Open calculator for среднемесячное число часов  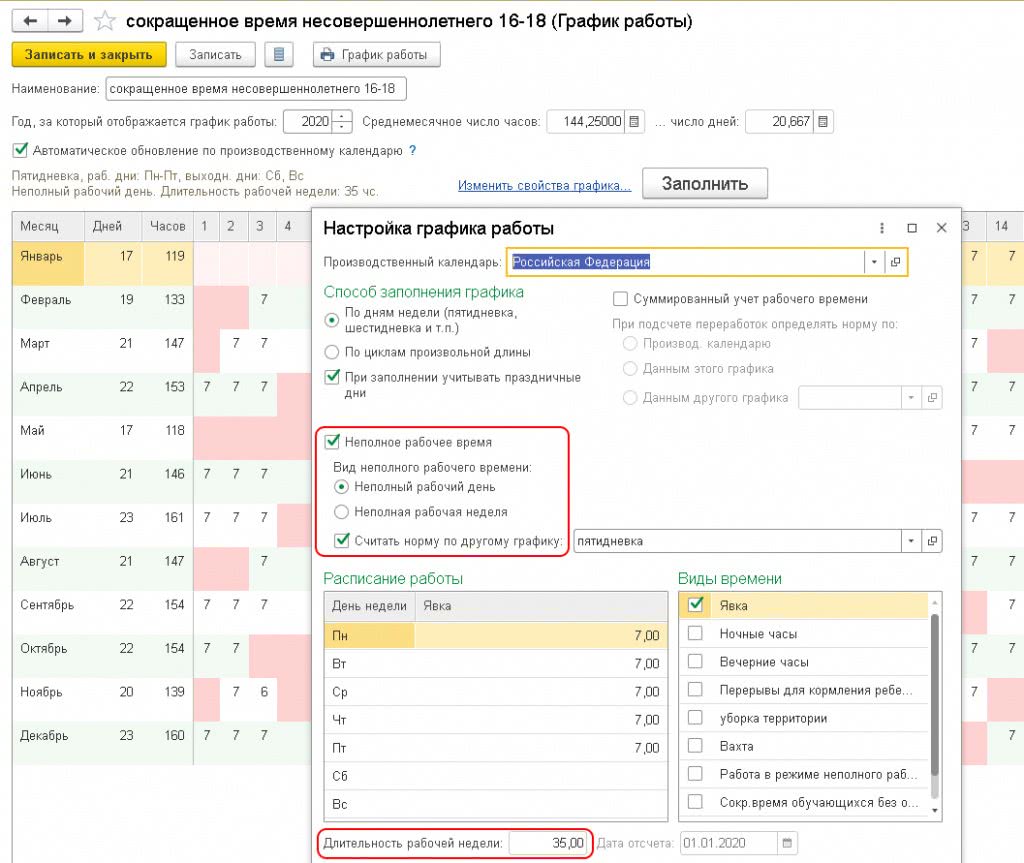635,122
